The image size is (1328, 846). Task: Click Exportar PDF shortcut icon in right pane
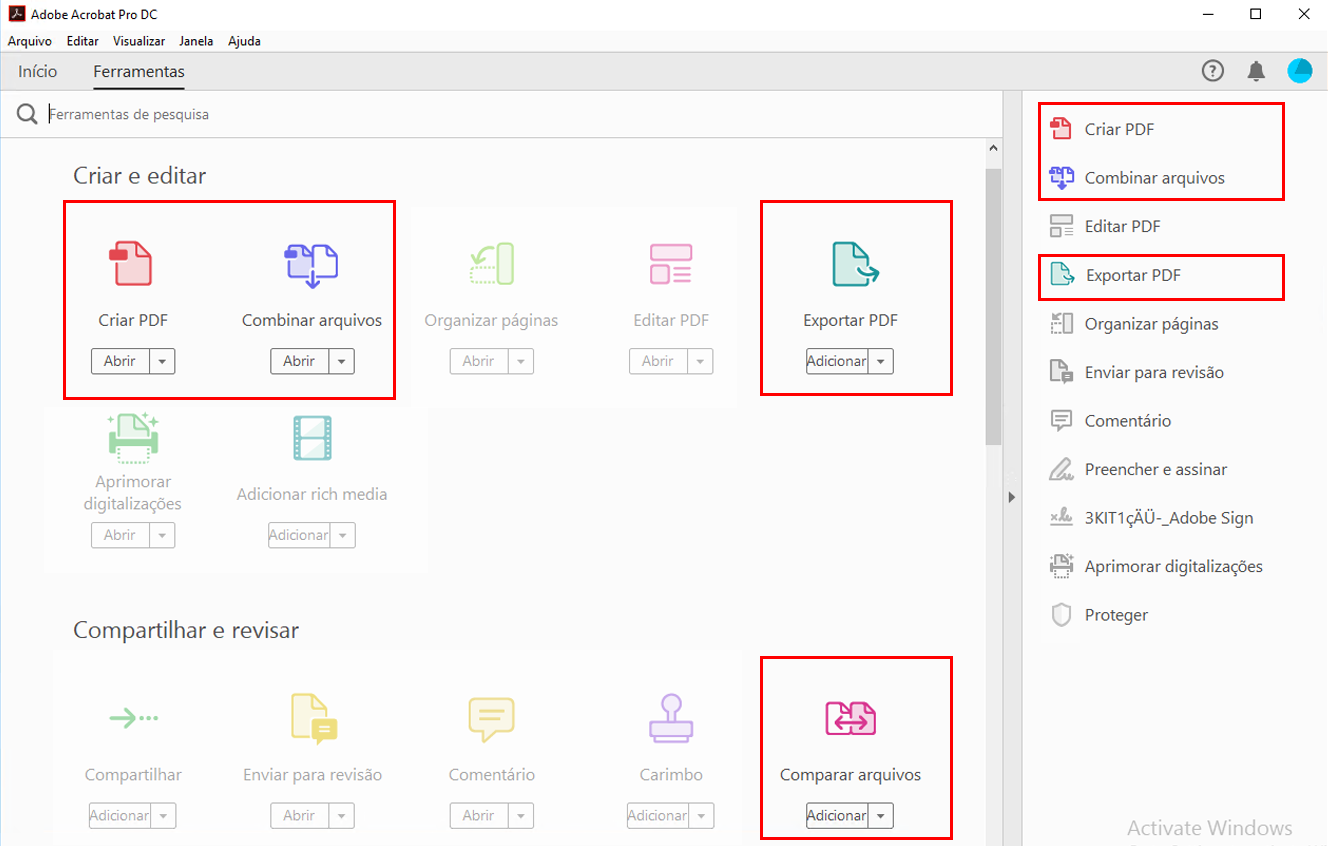[1062, 275]
